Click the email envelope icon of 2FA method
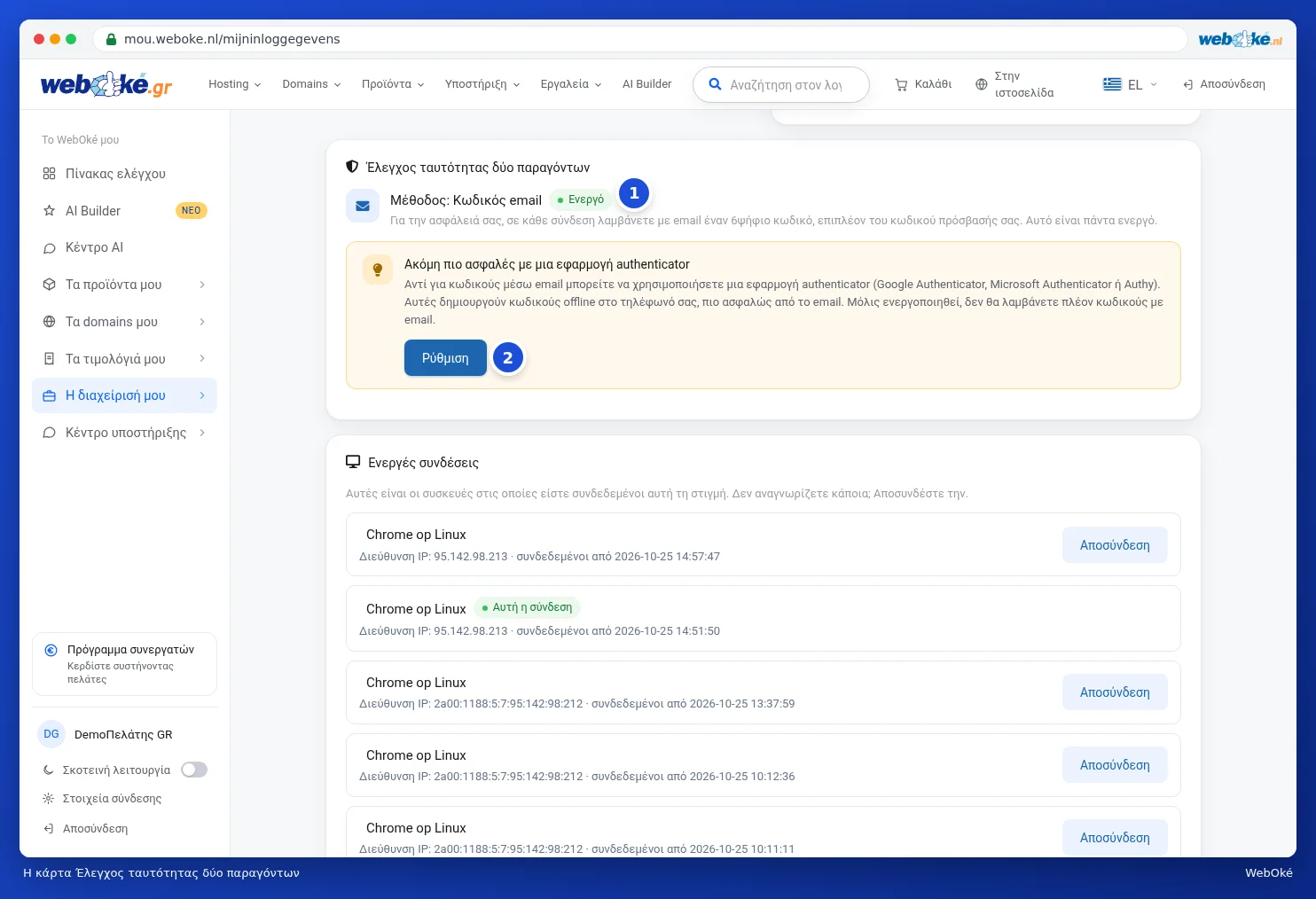Image resolution: width=1316 pixels, height=899 pixels. click(363, 206)
